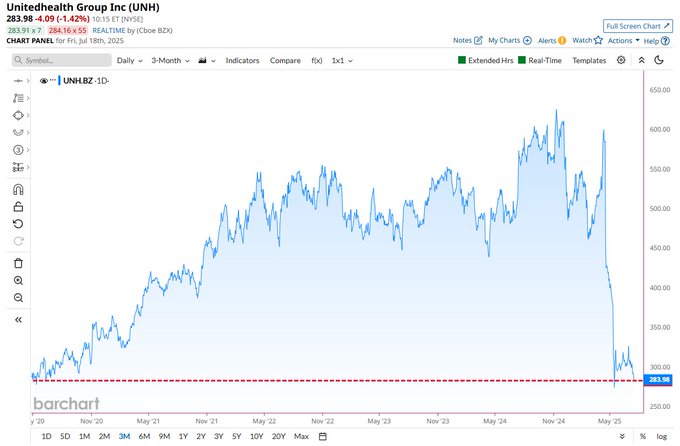Viewport: 680px width, 446px height.
Task: Open the 1x1 grid layout dropdown
Action: [x=342, y=60]
